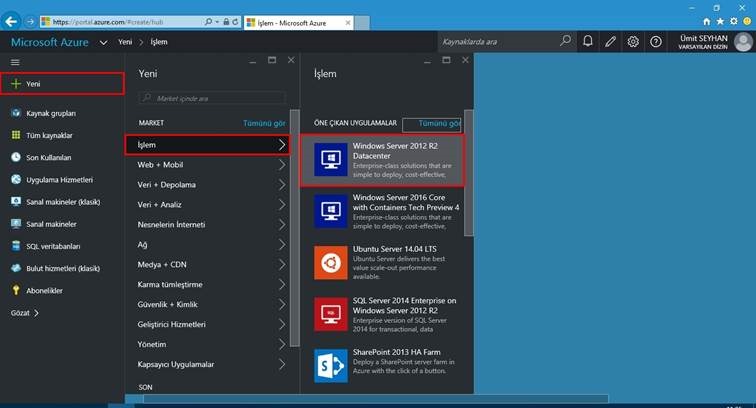Screen dimensions: 756x408
Task: Expand the Web + Mobil chevron
Action: click(282, 165)
